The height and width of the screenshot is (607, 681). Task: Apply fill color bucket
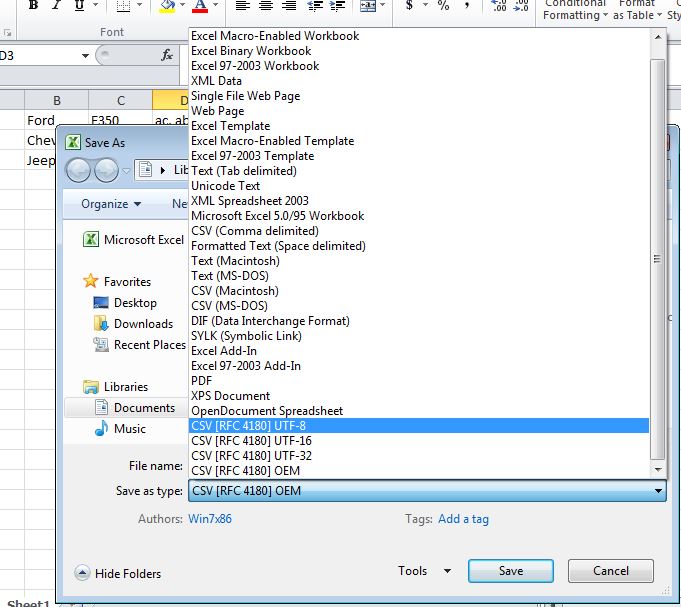(x=167, y=6)
